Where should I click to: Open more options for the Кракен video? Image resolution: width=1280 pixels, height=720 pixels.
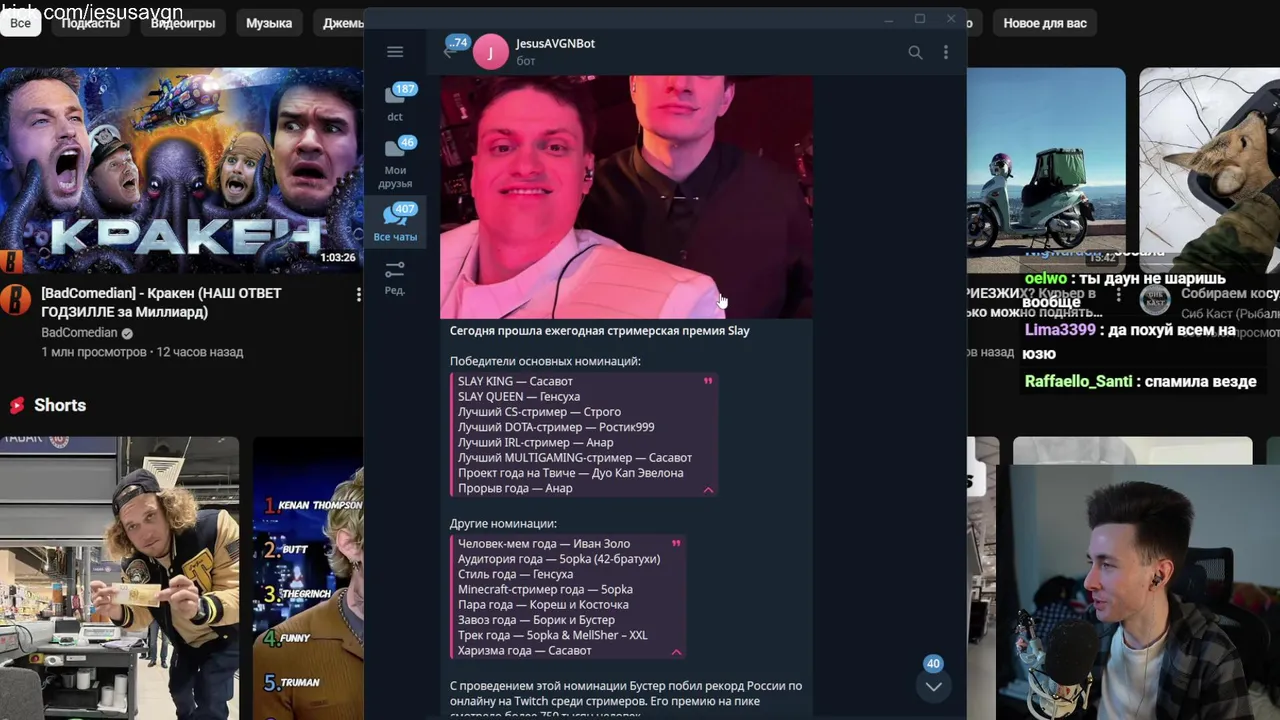tap(358, 294)
